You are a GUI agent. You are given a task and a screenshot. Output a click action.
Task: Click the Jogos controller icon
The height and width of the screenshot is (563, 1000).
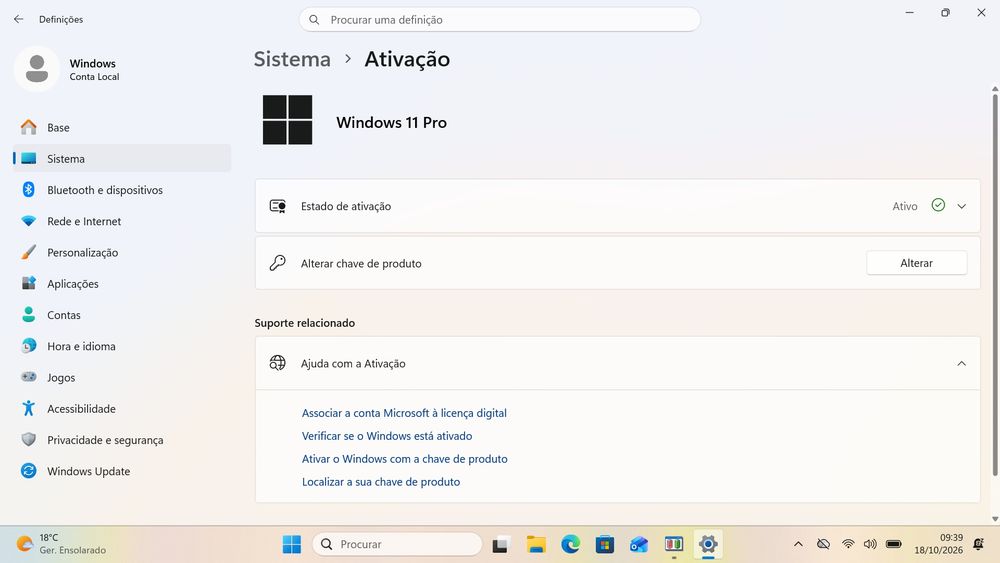29,377
